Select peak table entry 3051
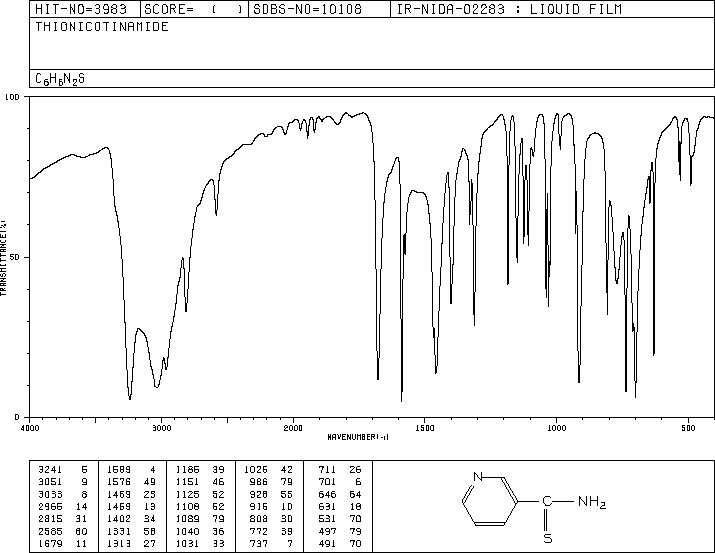Screen dimensions: 715x553 point(50,482)
